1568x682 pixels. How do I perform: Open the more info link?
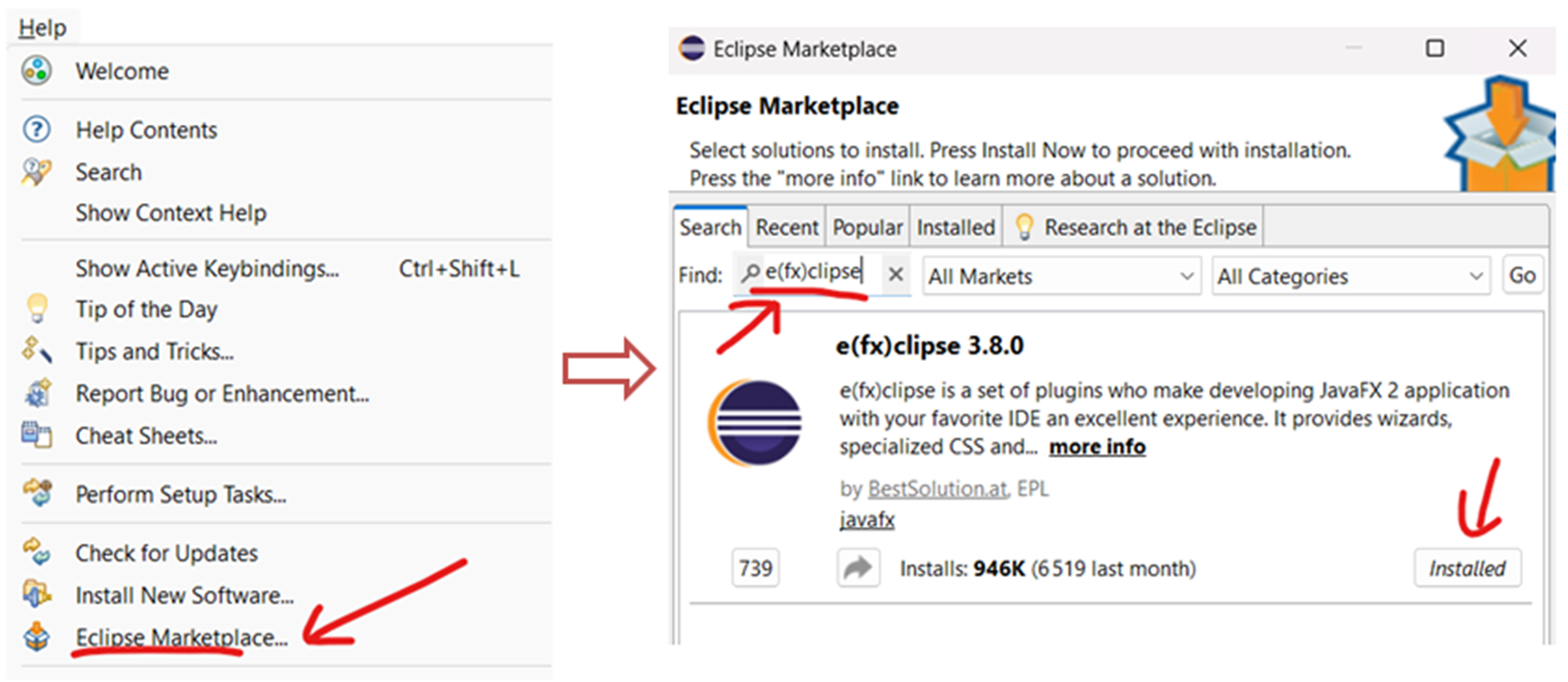[x=1097, y=447]
